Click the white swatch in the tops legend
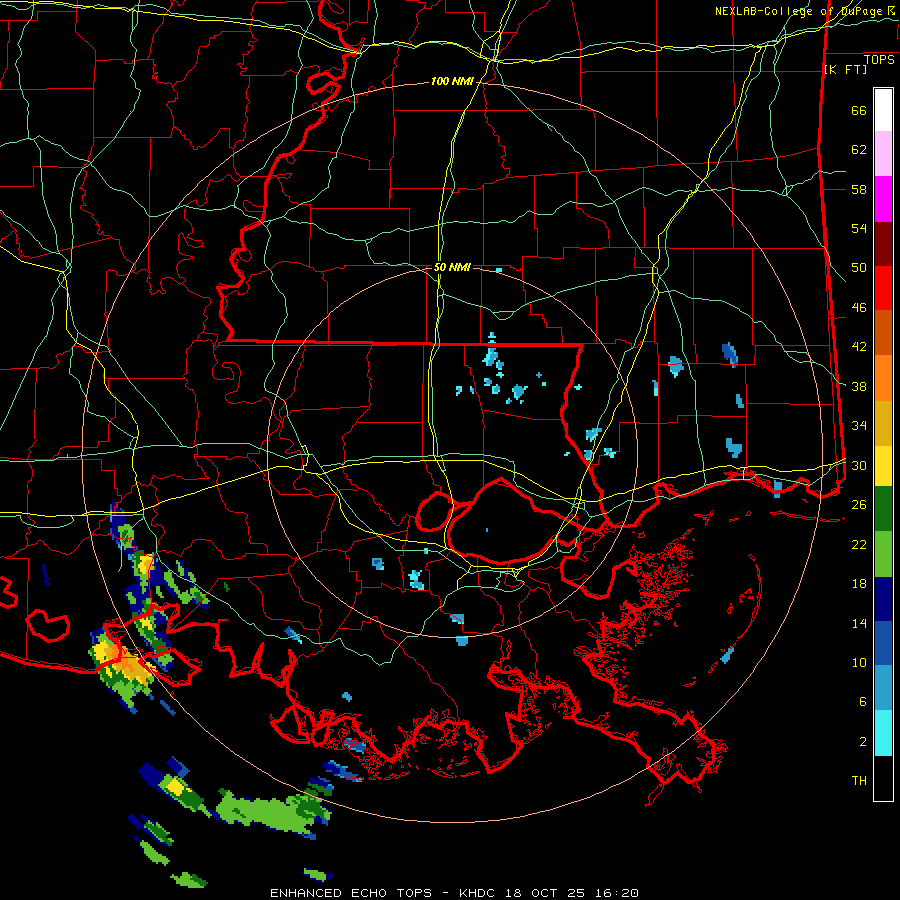Screen dimensions: 900x900 (x=883, y=110)
